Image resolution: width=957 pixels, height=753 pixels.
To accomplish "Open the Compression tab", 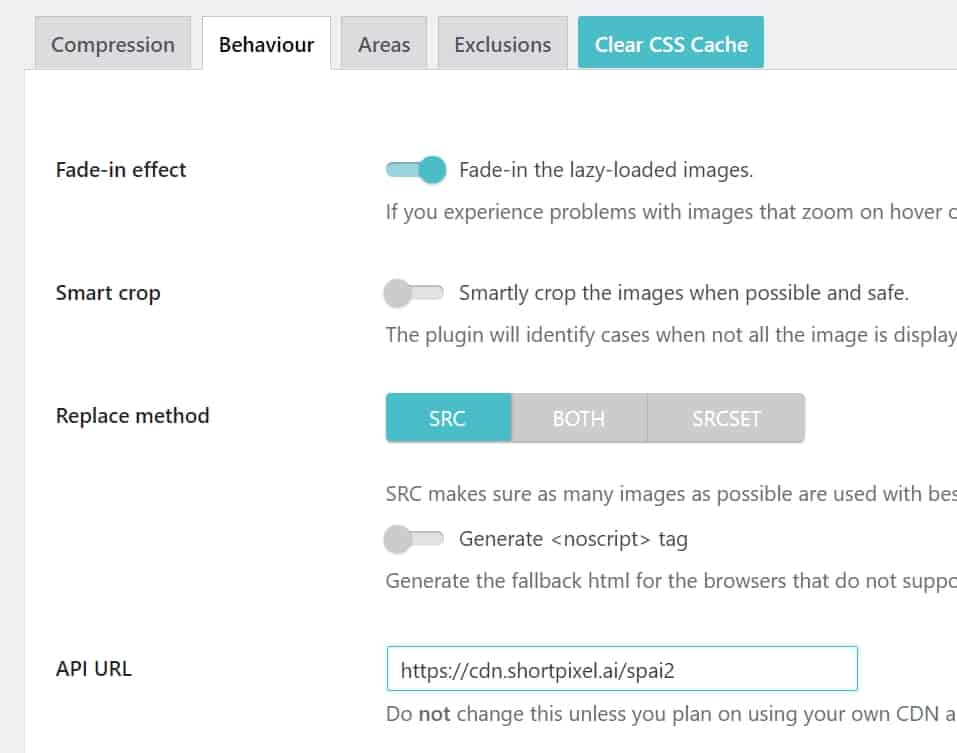I will click(113, 44).
